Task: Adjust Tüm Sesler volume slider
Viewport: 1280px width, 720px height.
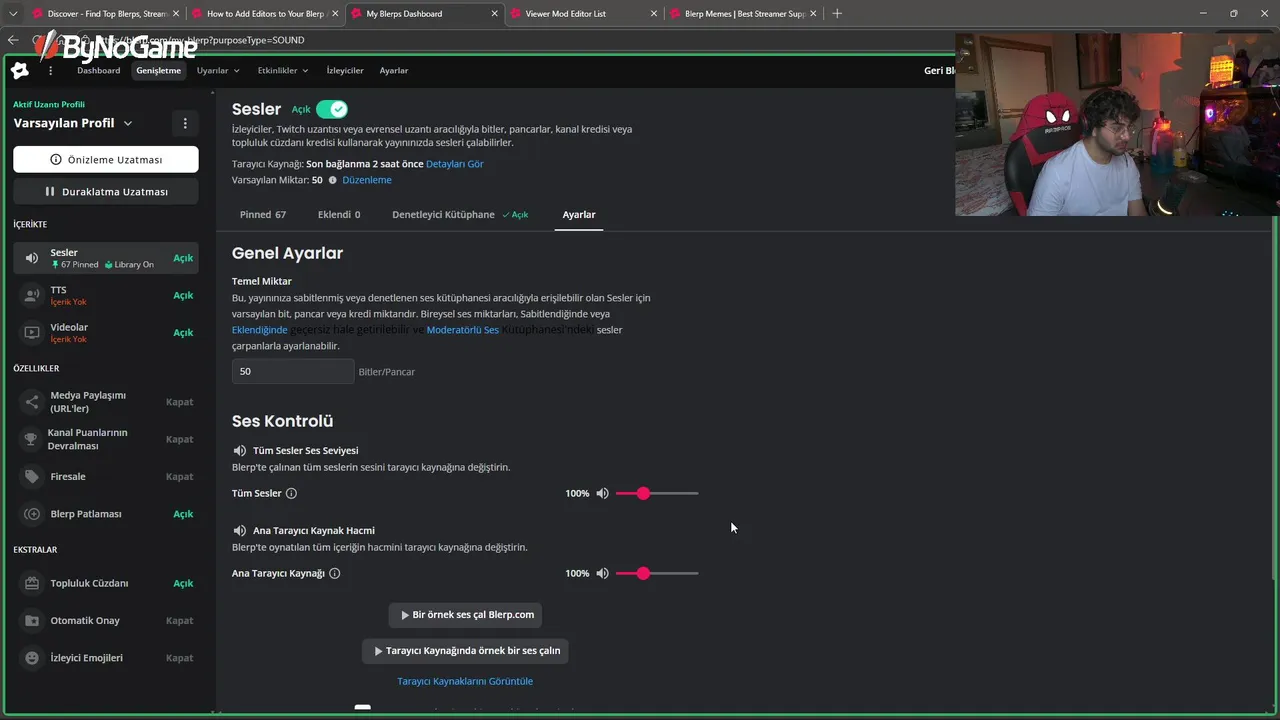Action: 657,493
